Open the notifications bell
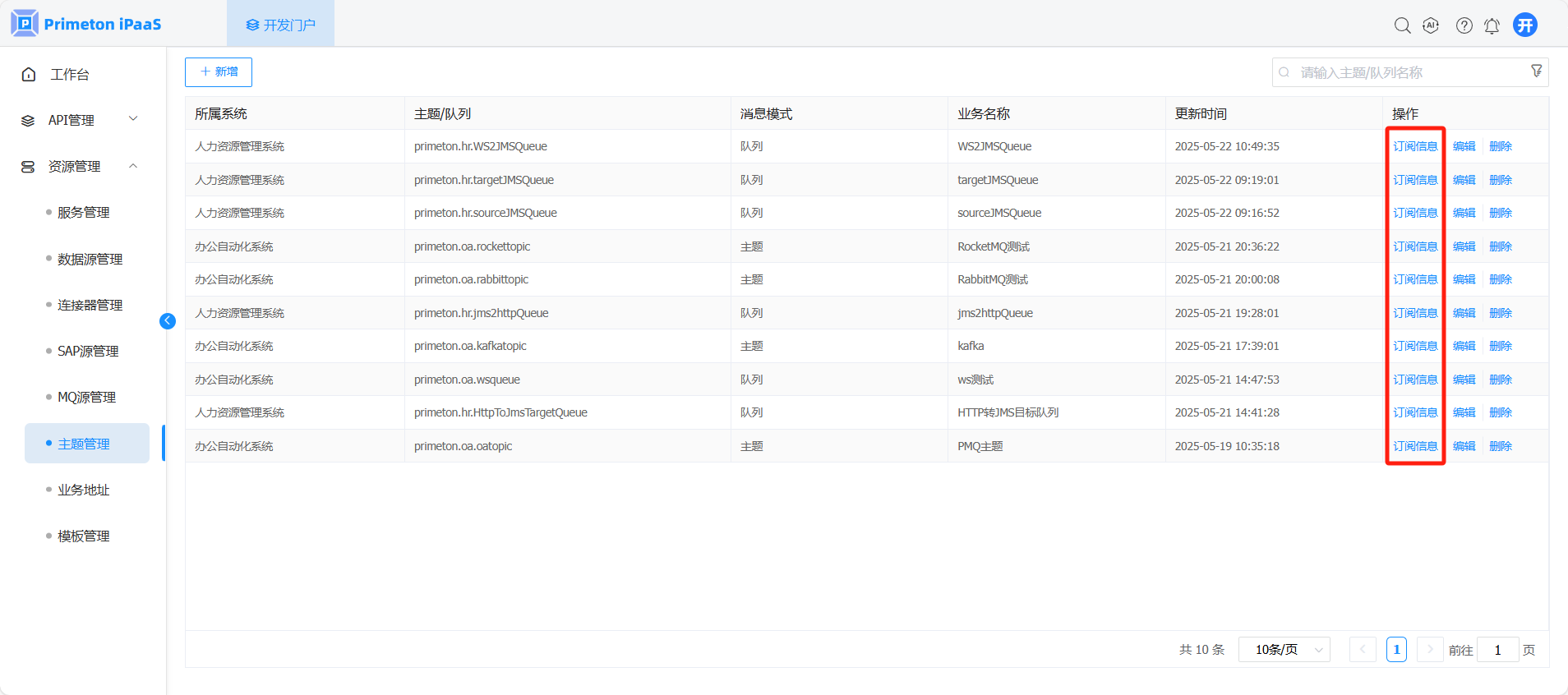 [x=1492, y=26]
